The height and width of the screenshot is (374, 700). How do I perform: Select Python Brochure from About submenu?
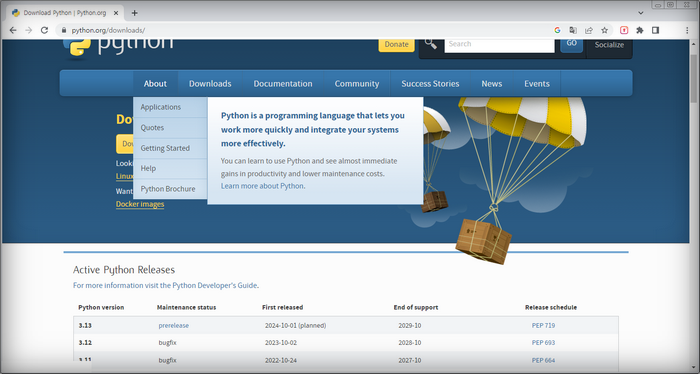pyautogui.click(x=170, y=189)
